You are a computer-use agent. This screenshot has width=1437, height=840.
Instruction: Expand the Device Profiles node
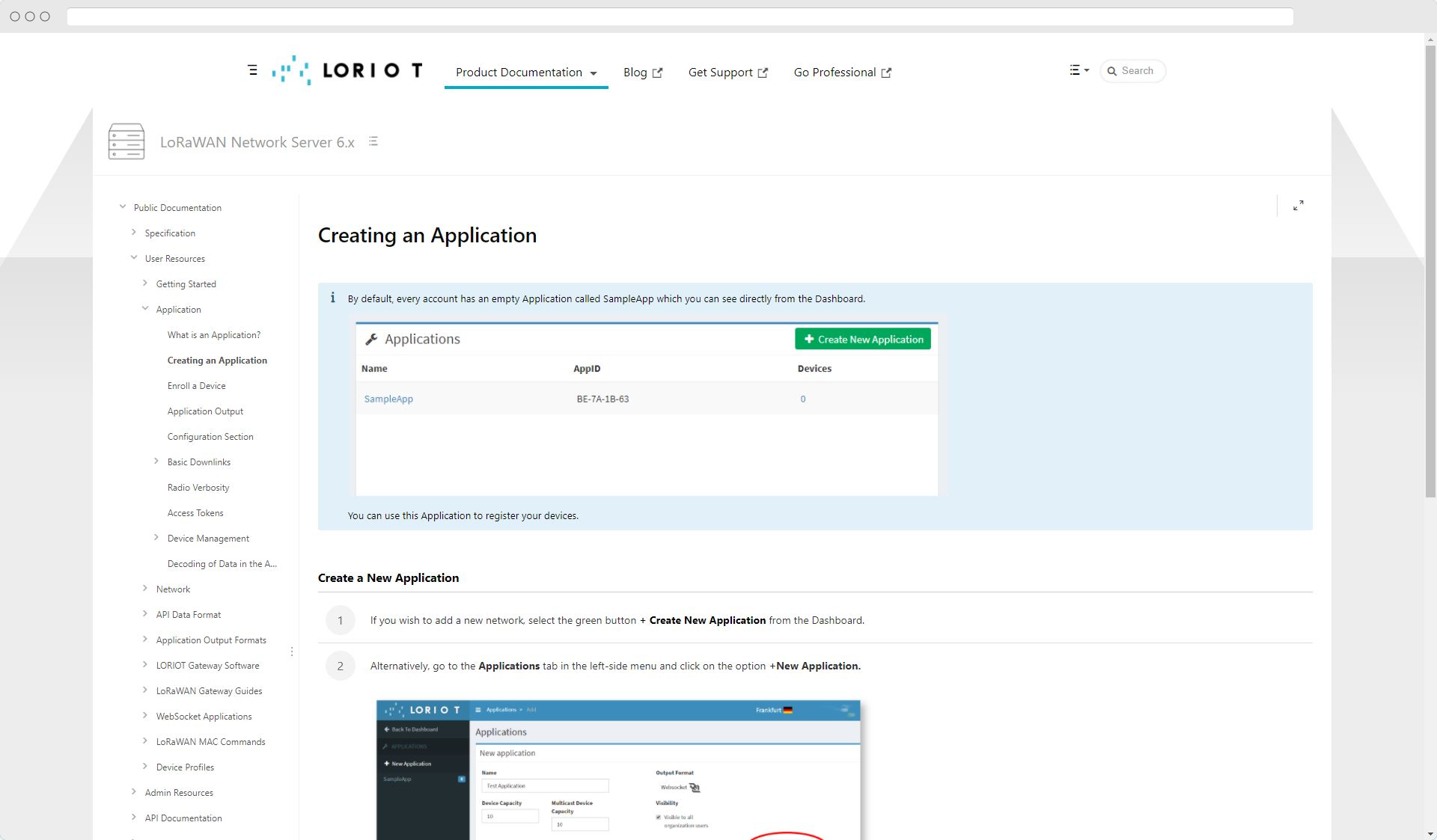[145, 767]
